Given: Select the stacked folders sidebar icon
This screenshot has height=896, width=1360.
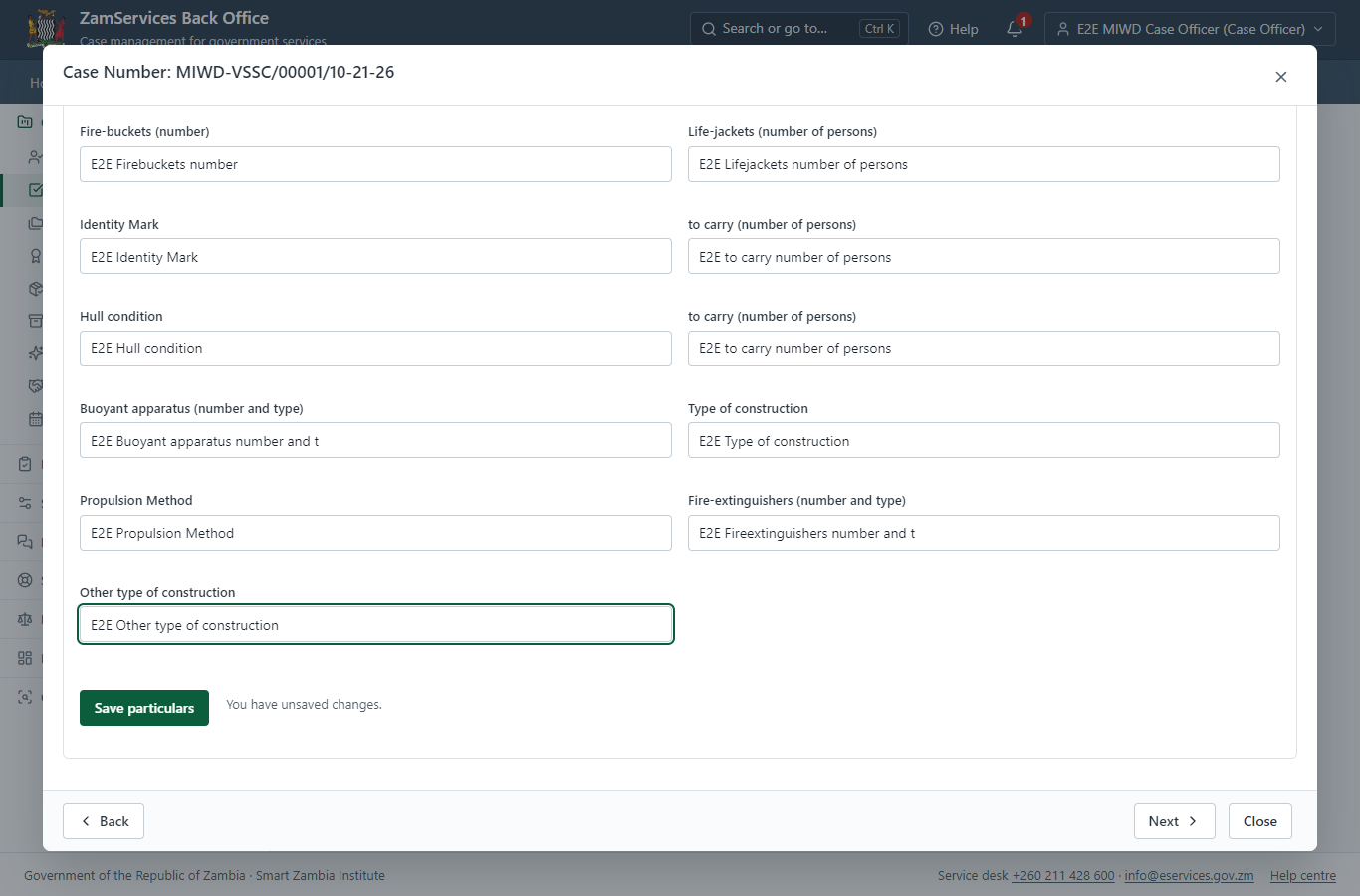Looking at the screenshot, I should point(36,223).
